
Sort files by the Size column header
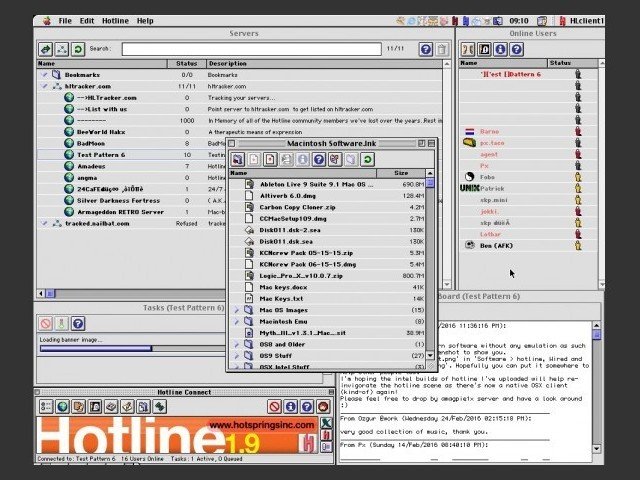tap(401, 173)
